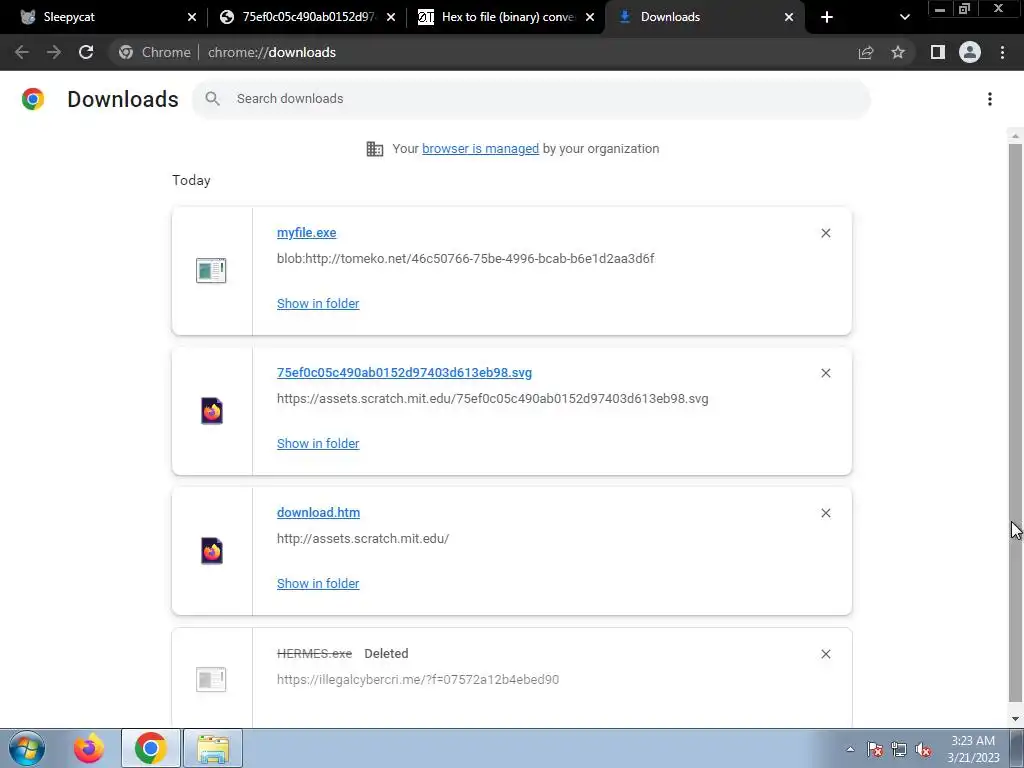The height and width of the screenshot is (768, 1024).
Task: Focus the Search downloads field
Action: click(531, 99)
